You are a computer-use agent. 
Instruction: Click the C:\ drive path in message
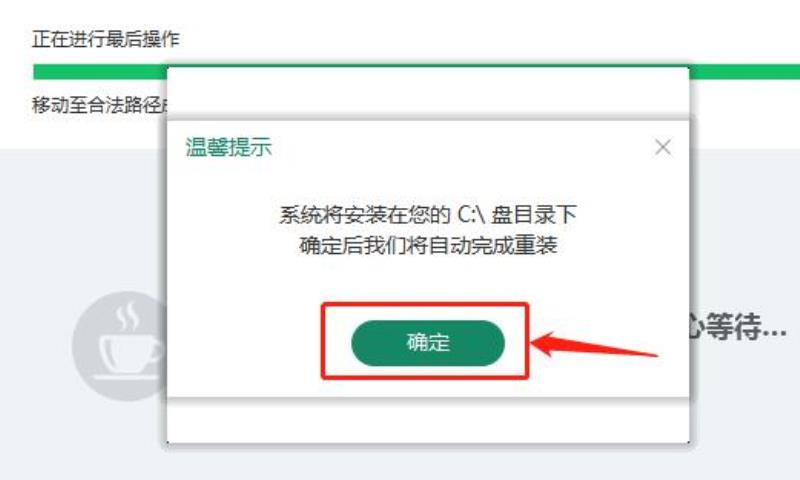[x=471, y=215]
